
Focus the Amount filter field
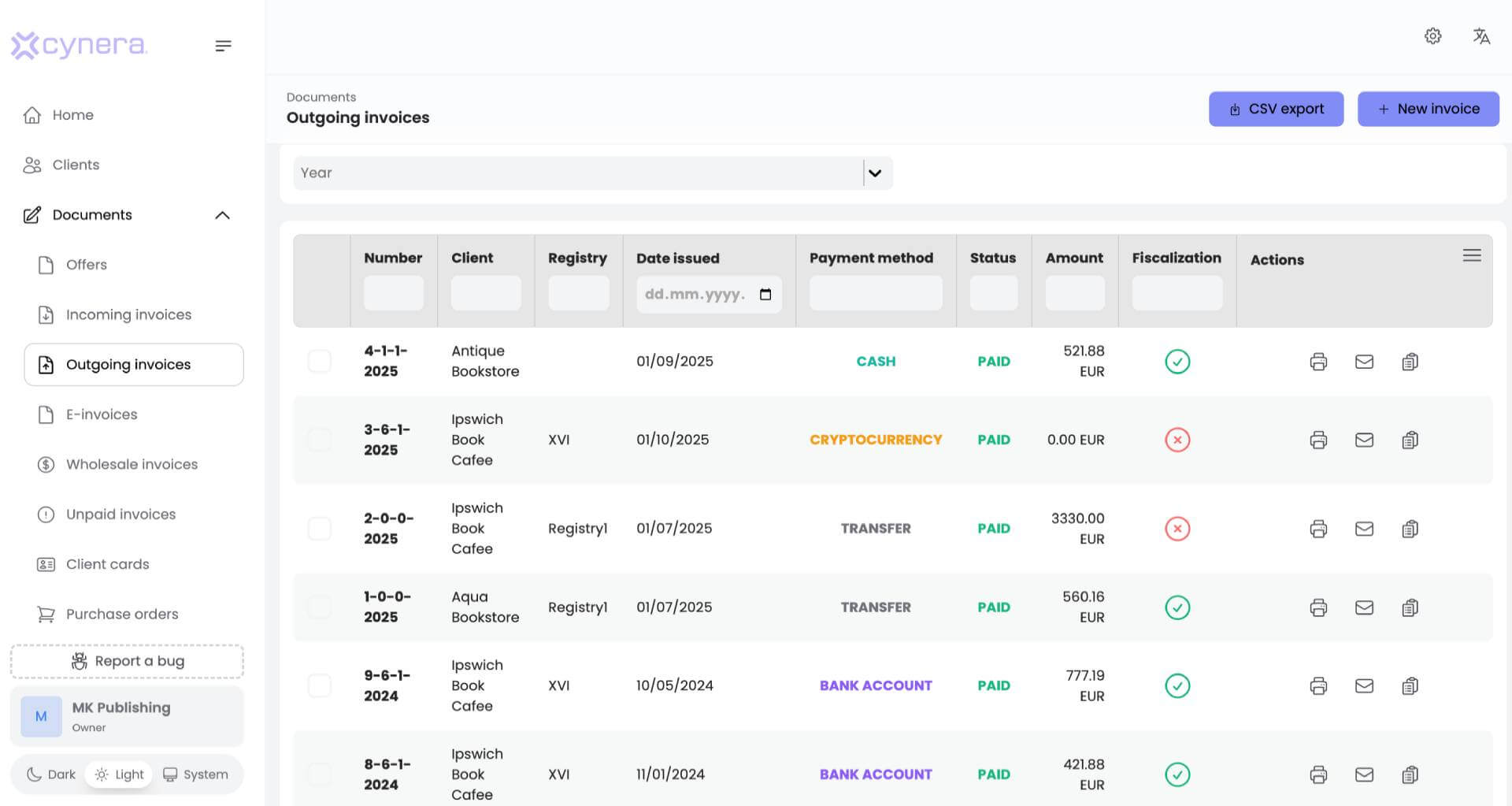(1075, 293)
